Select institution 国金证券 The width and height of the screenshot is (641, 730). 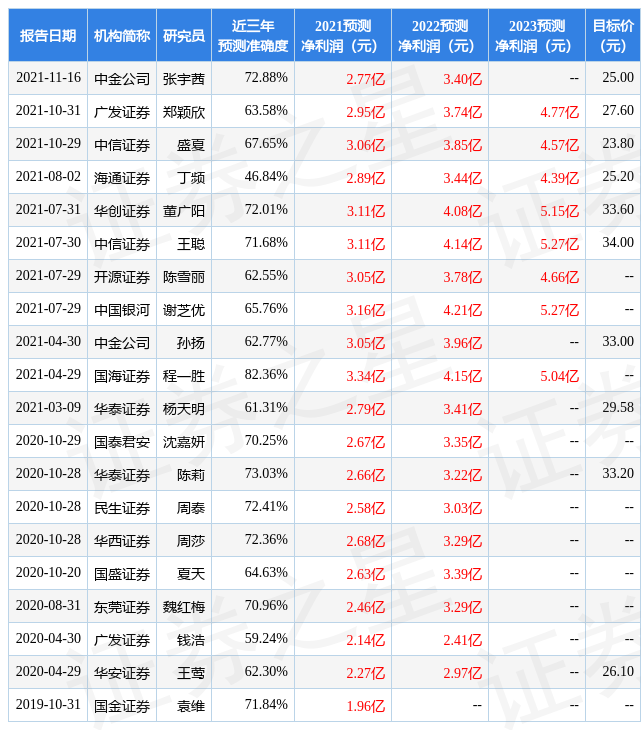tap(122, 707)
